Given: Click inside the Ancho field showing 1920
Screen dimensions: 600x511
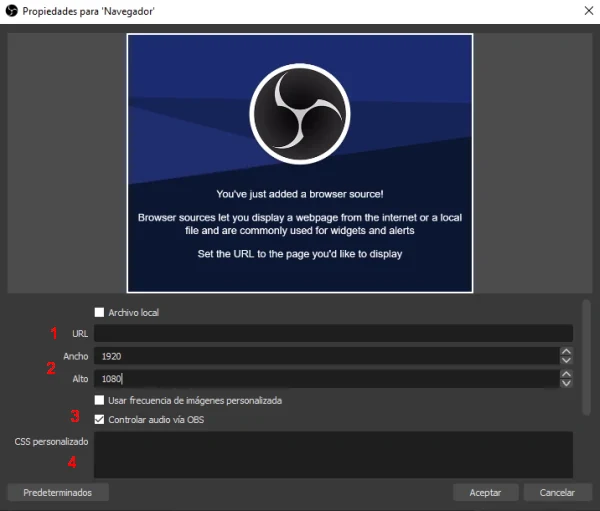Looking at the screenshot, I should tap(325, 356).
